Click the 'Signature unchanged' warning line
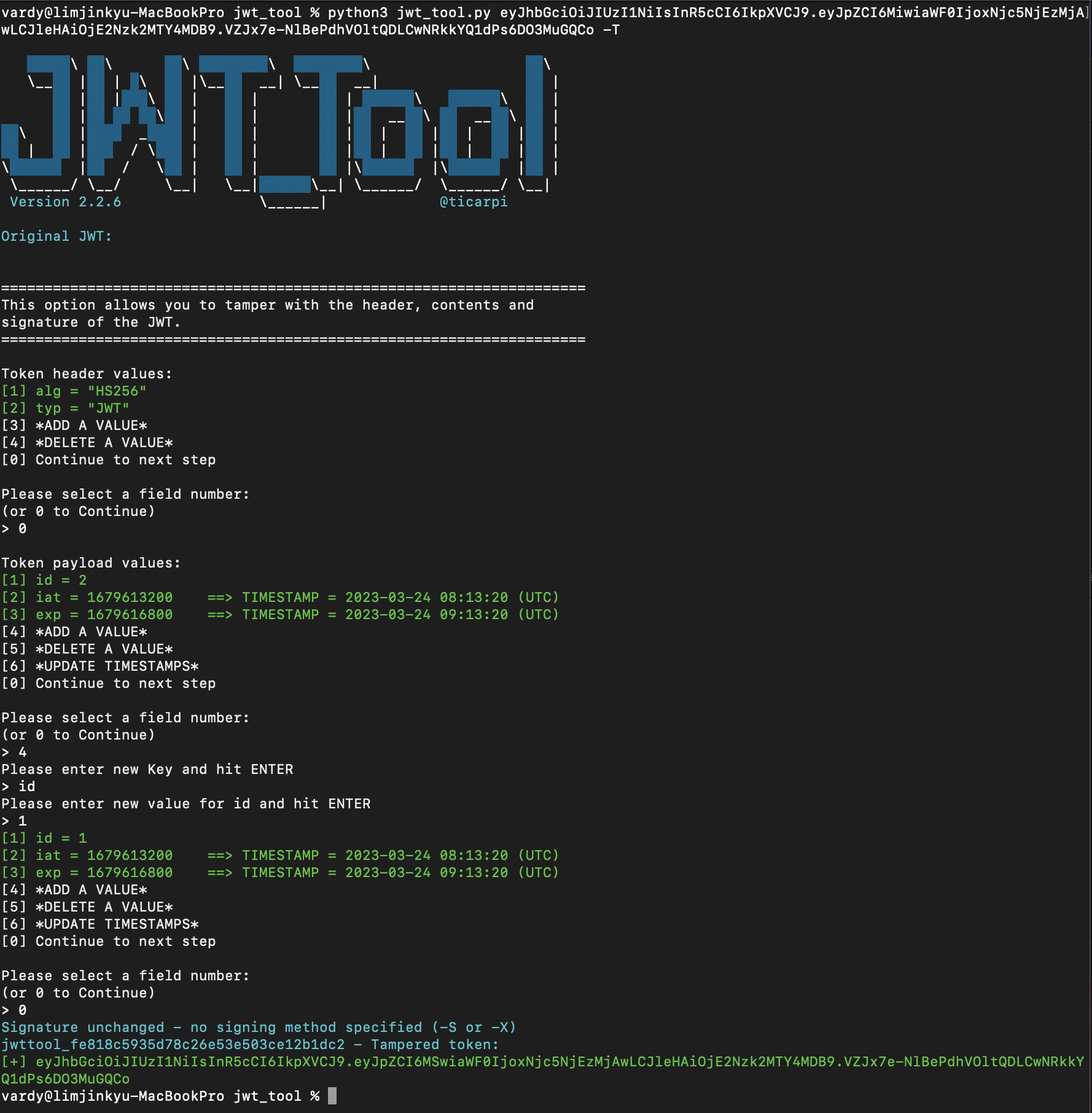The height and width of the screenshot is (1113, 1092). click(259, 1028)
